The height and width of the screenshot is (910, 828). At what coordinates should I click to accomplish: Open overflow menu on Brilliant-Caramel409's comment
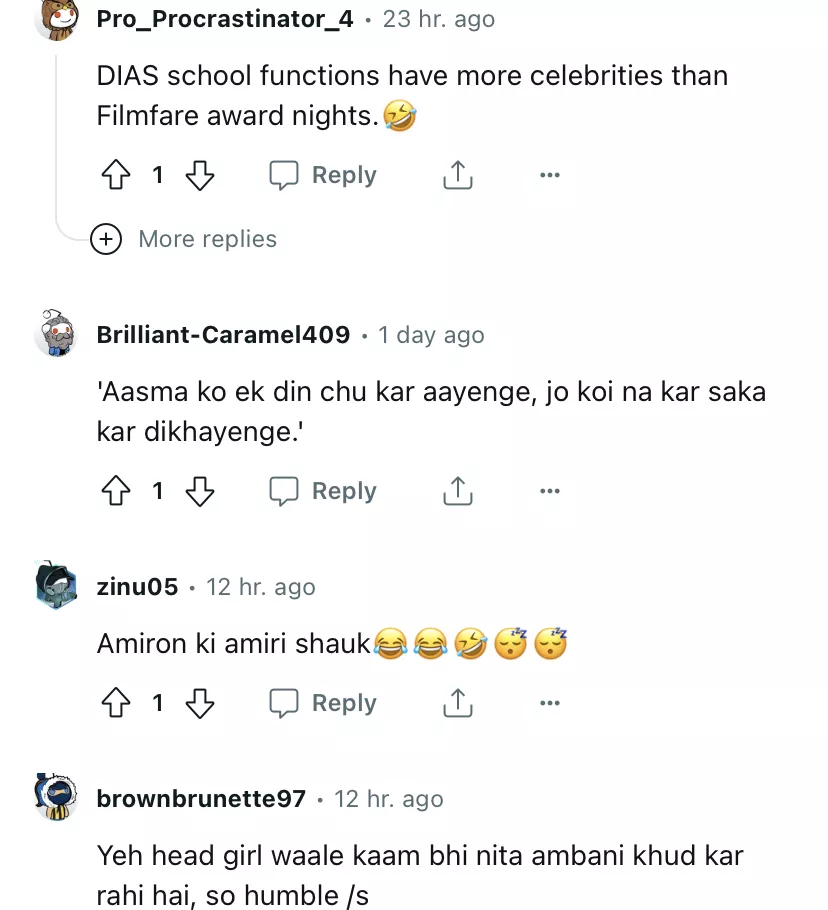549,491
